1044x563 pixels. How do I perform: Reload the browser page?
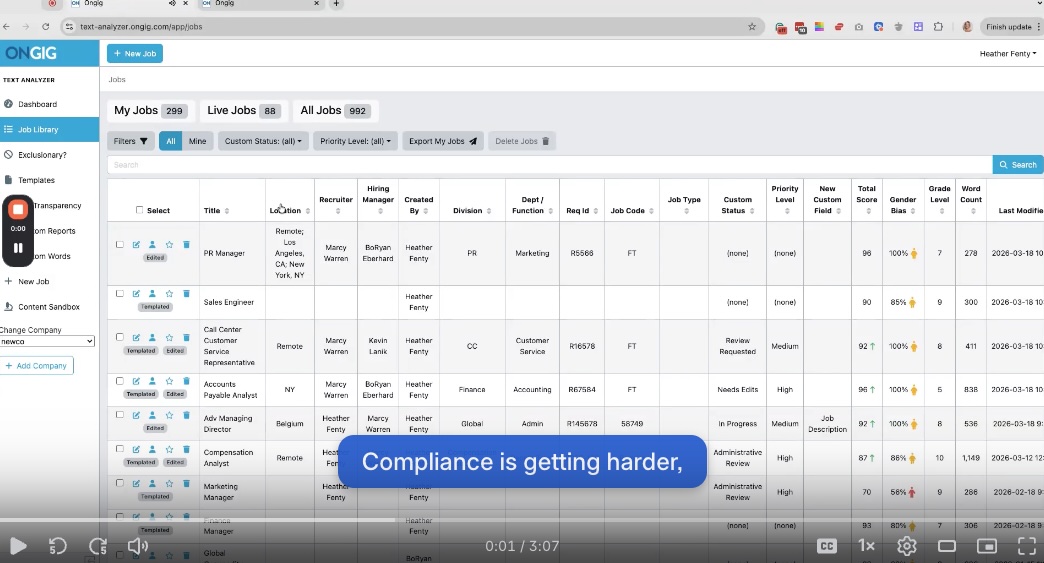(x=45, y=27)
